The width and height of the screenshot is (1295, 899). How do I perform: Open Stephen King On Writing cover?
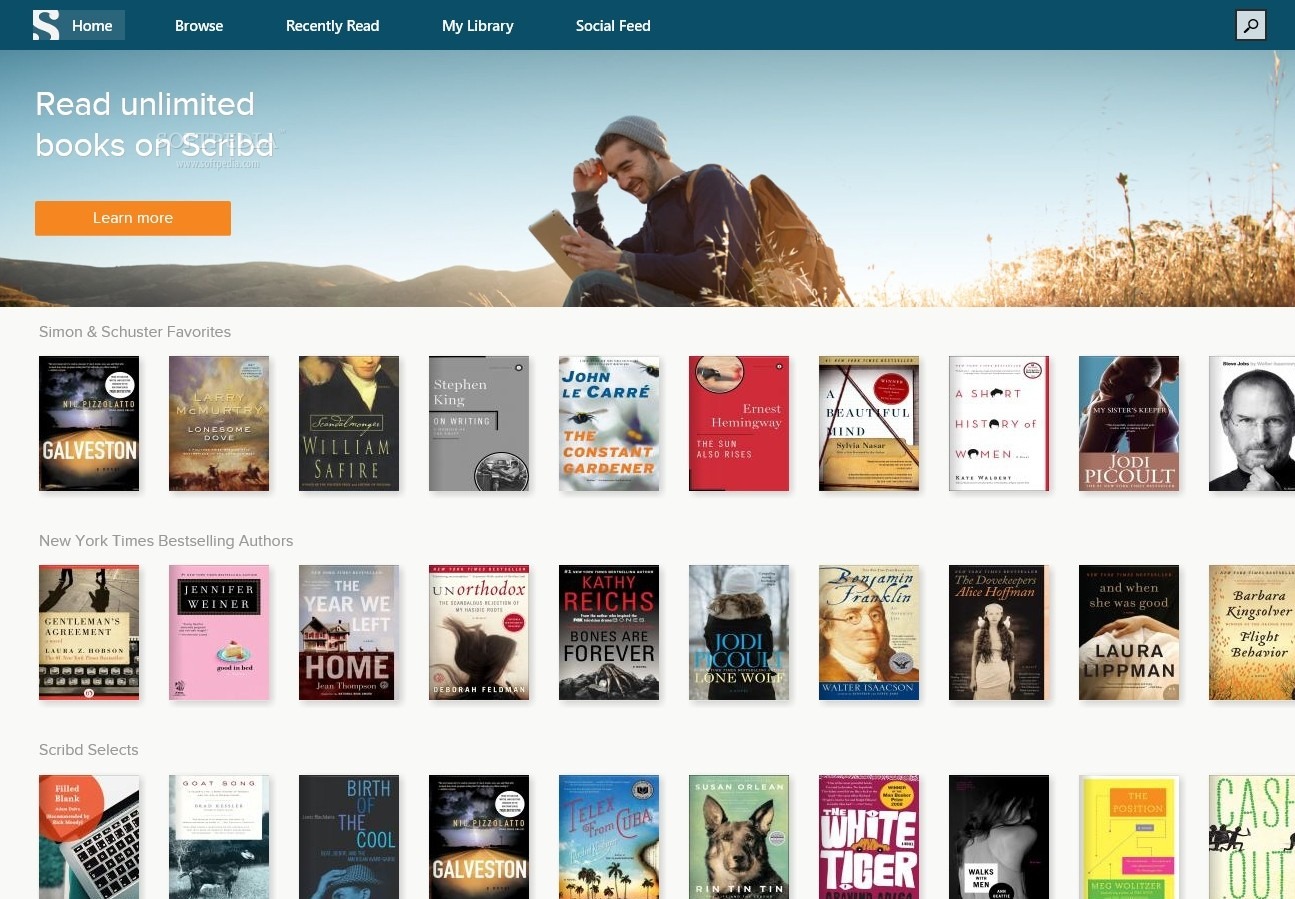(479, 423)
